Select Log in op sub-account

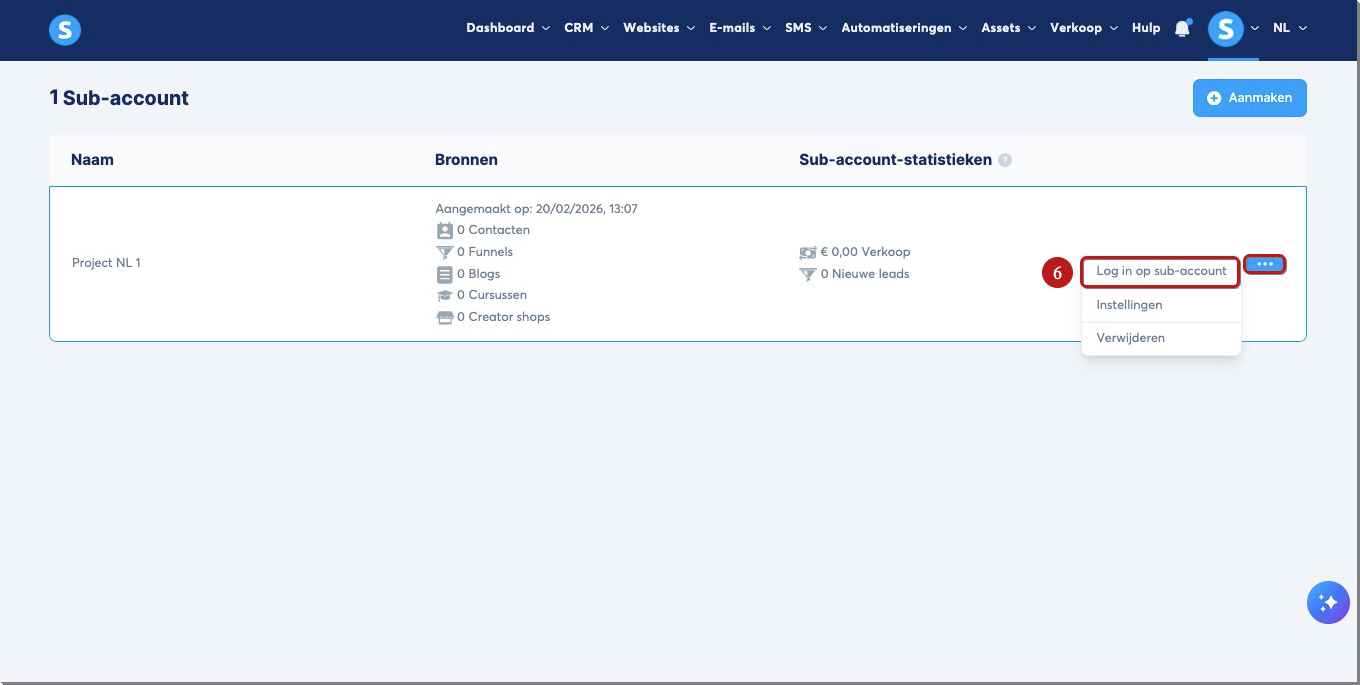[1161, 271]
